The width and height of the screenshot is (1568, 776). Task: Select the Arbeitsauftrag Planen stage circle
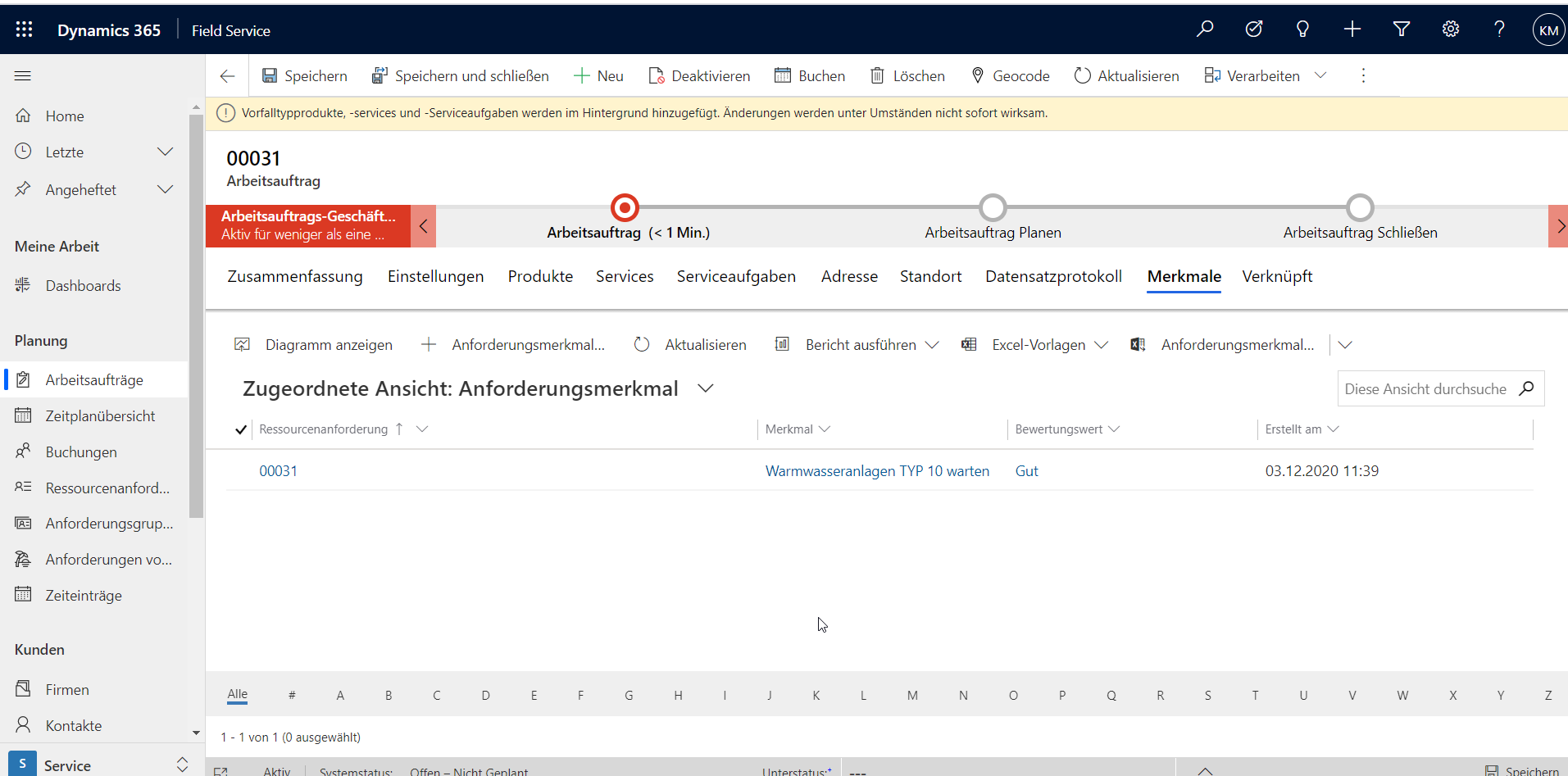pos(993,208)
